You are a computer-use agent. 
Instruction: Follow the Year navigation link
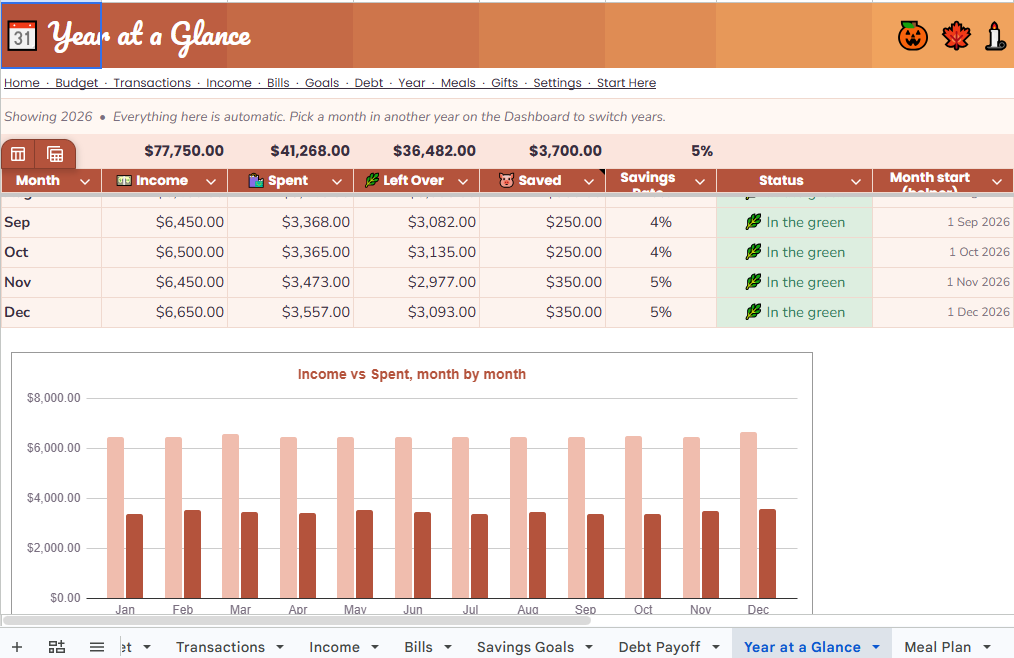412,83
